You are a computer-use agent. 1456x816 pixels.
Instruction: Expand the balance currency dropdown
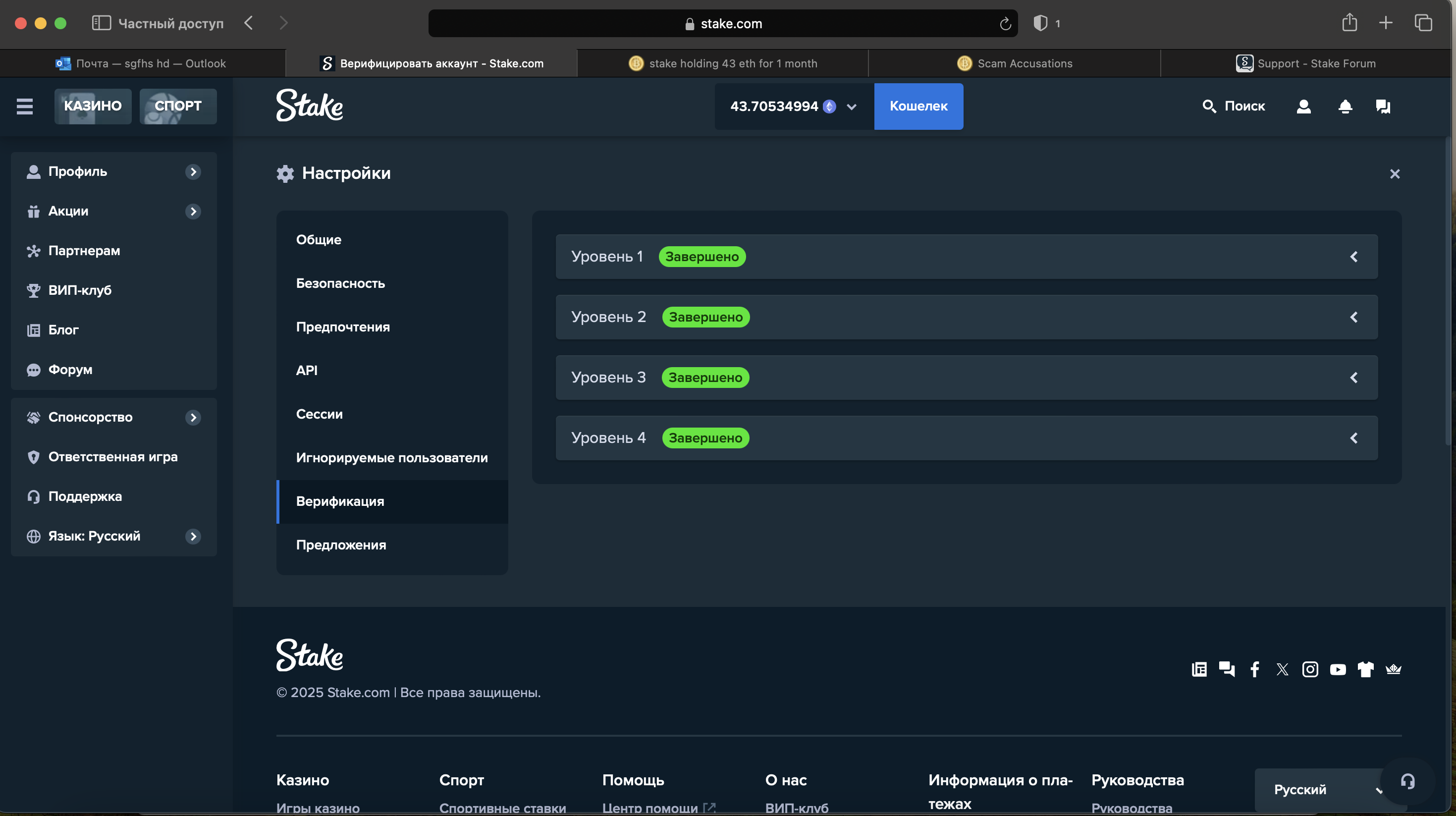851,107
